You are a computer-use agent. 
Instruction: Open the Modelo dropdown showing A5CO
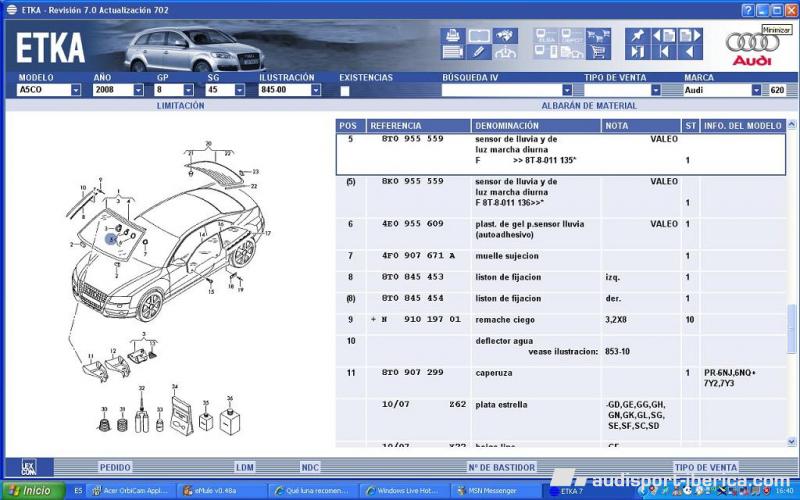[75, 90]
